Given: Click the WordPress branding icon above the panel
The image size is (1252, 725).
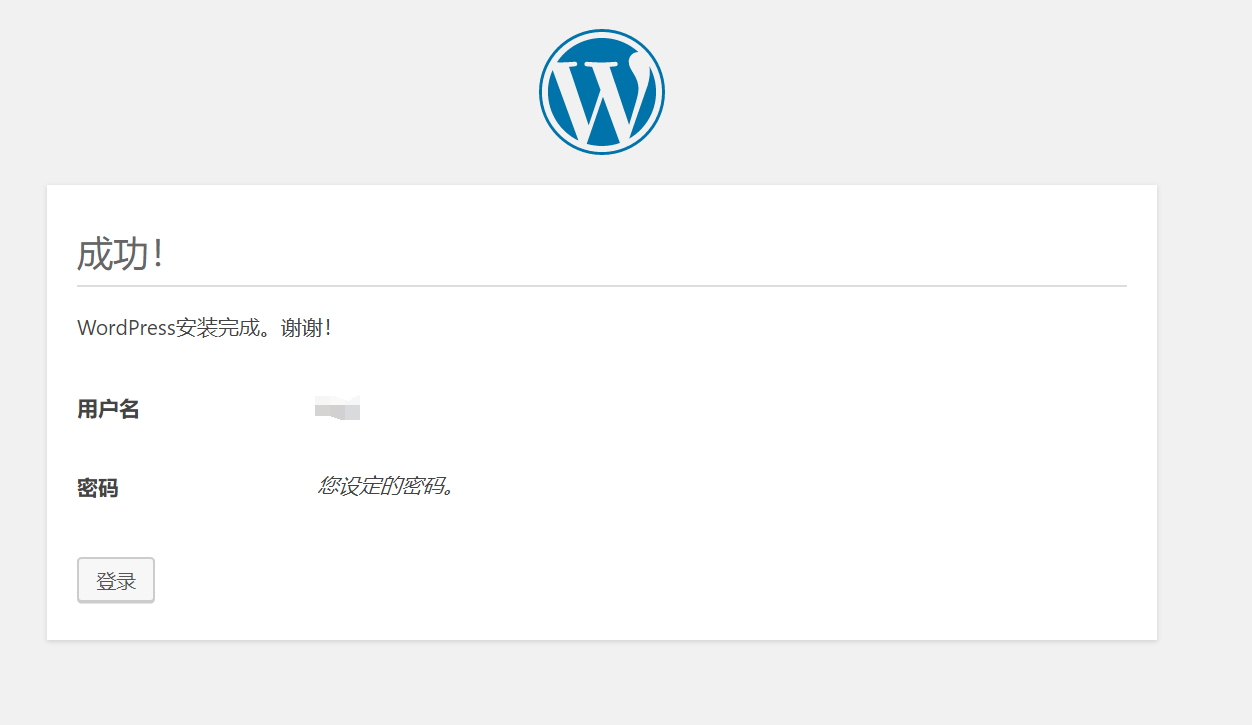Looking at the screenshot, I should pyautogui.click(x=601, y=90).
